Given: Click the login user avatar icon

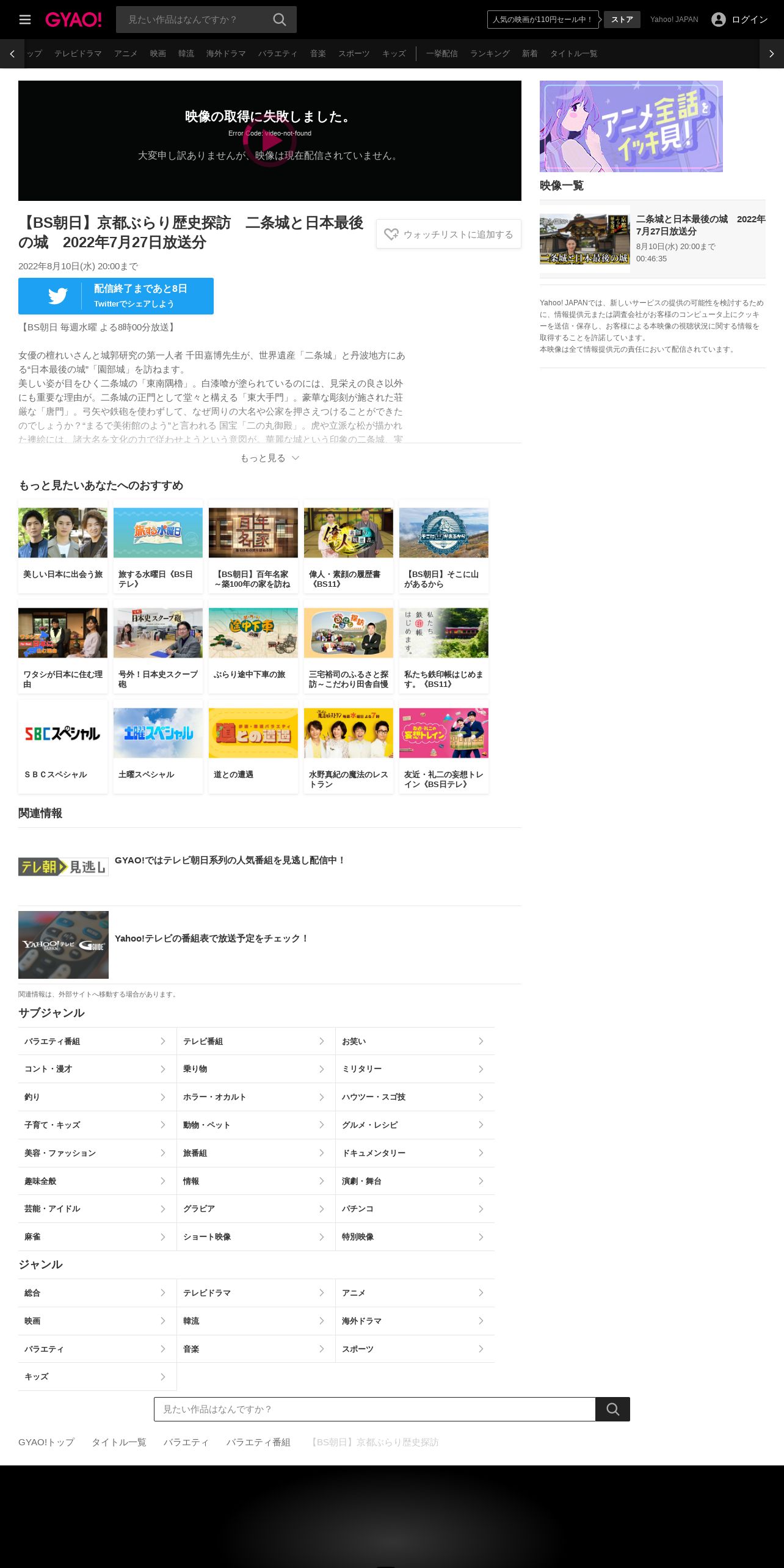Looking at the screenshot, I should [x=719, y=20].
